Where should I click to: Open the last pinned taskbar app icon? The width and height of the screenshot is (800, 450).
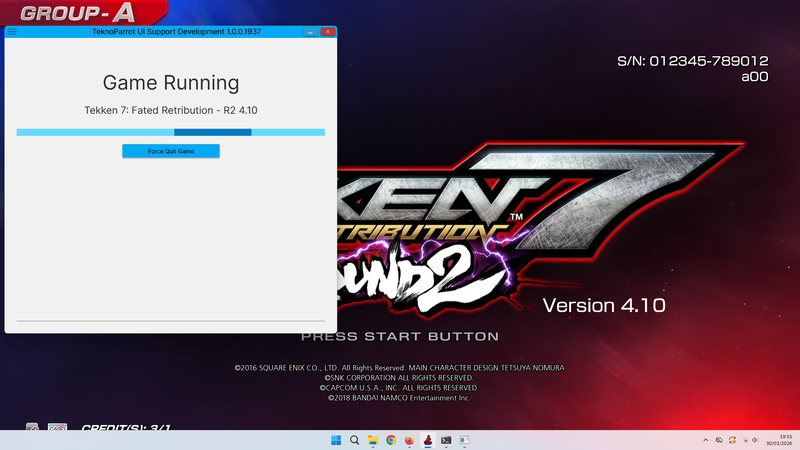(464, 440)
